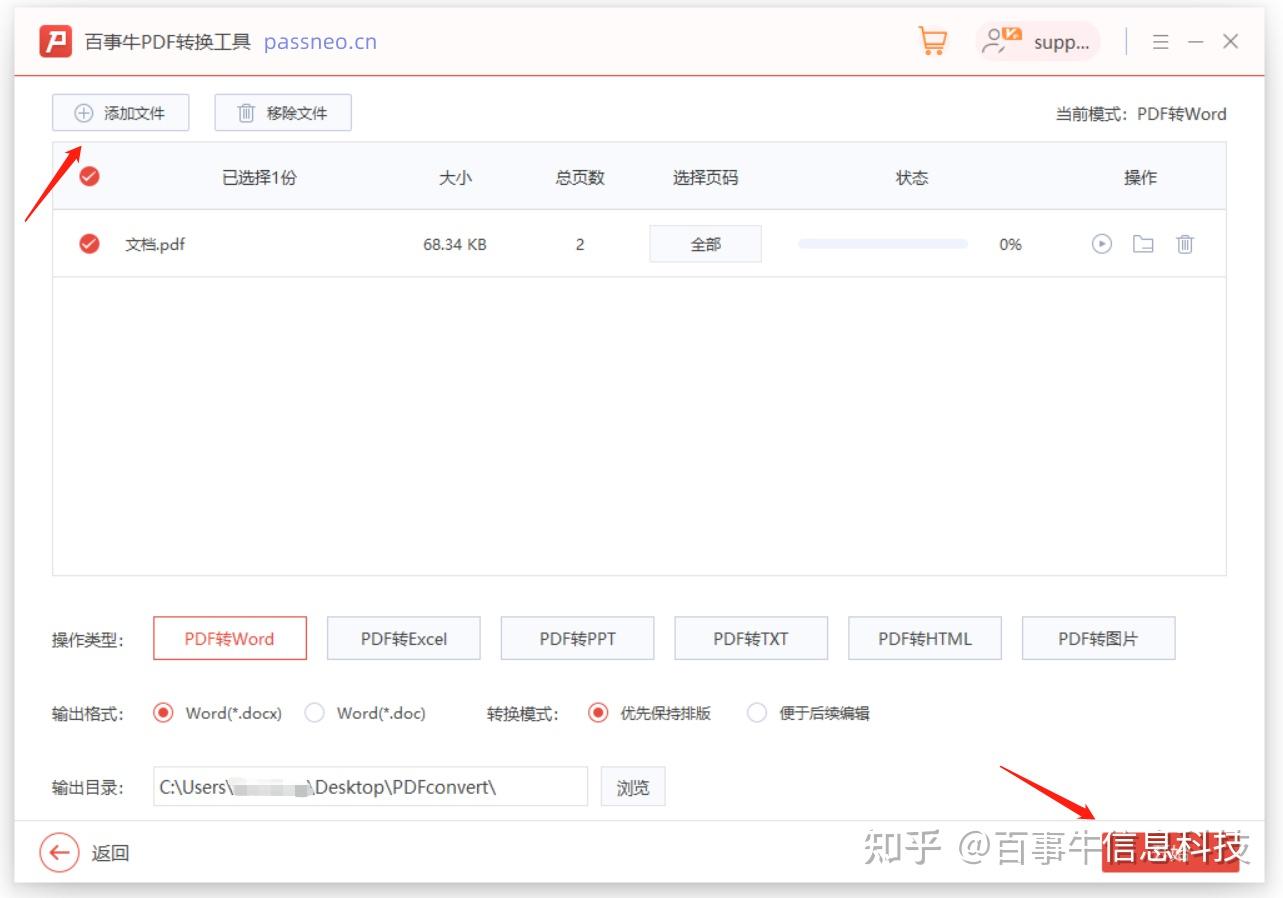Start conversion of 文档.pdf with play icon
Screen dimensions: 1283x898
(x=1101, y=244)
